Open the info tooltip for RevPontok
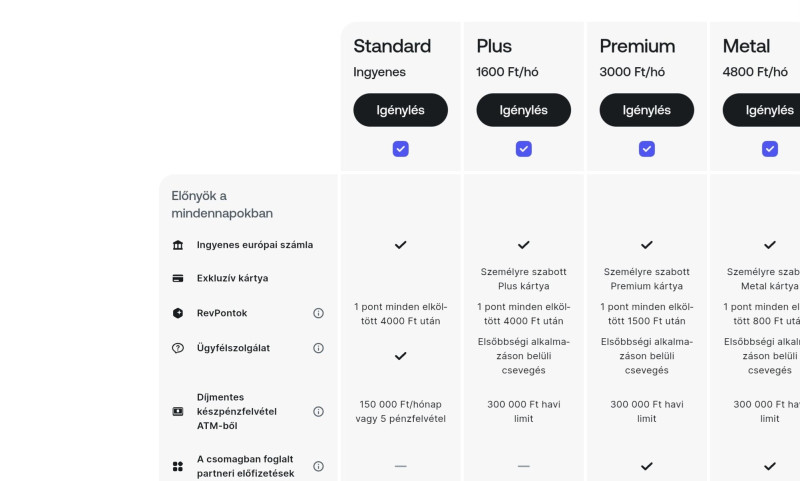800x481 pixels. (318, 313)
